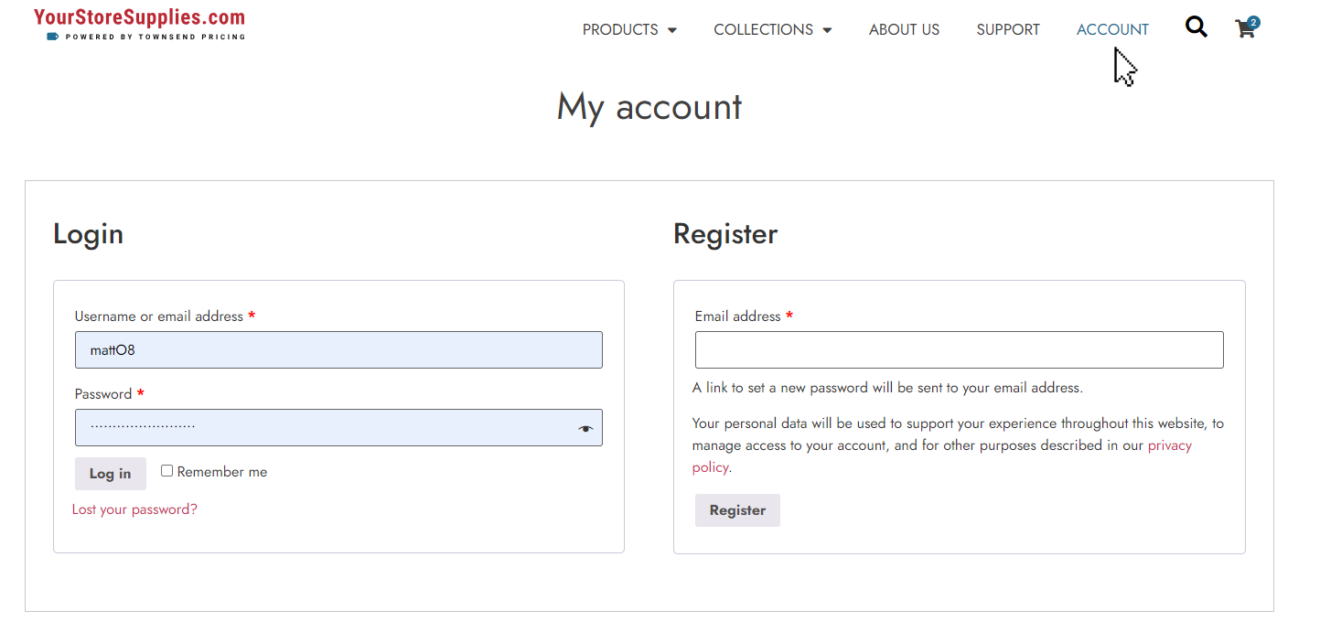Go to the ABOUT US page
Image resolution: width=1320 pixels, height=632 pixels.
904,30
